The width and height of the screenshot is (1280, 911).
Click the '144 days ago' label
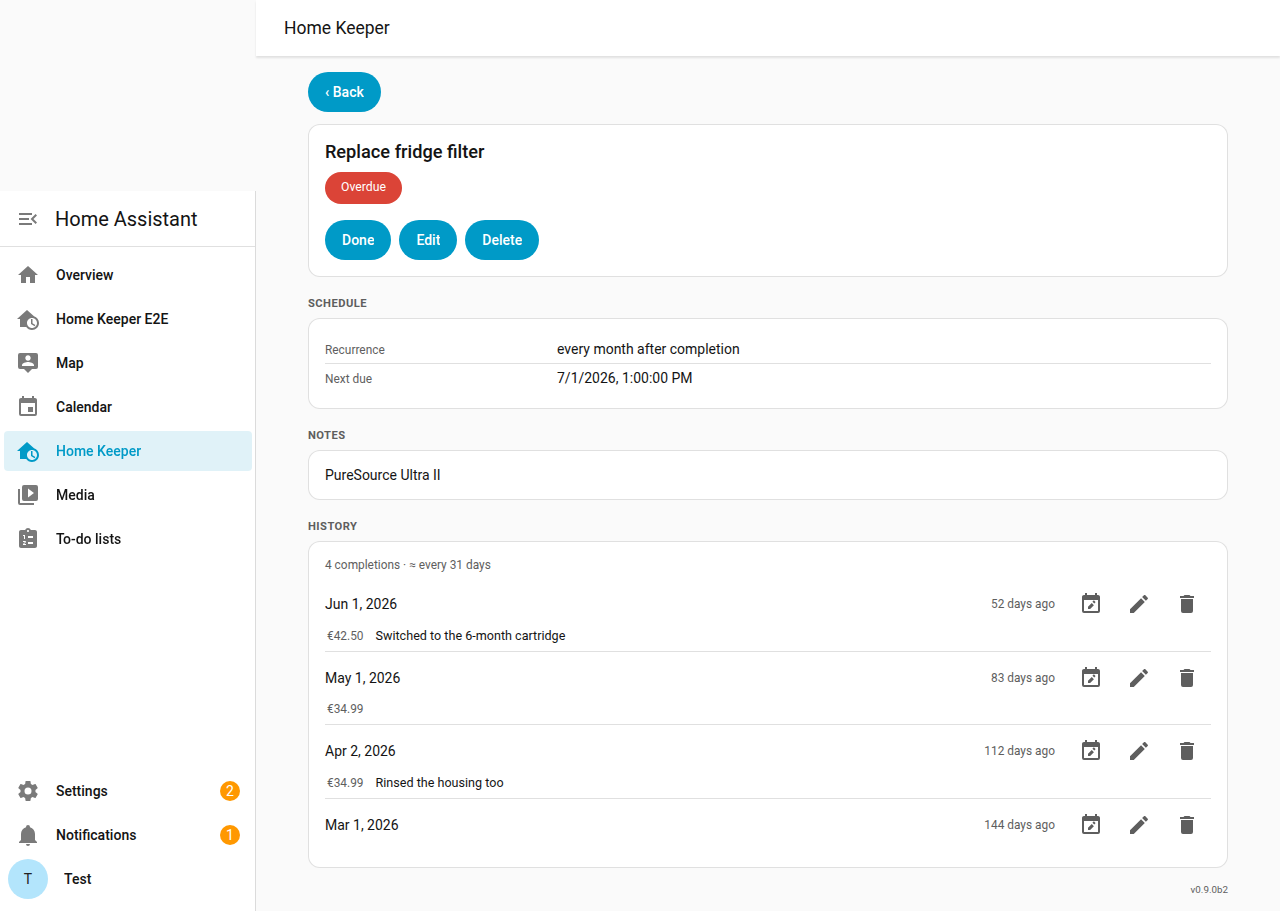point(1020,825)
